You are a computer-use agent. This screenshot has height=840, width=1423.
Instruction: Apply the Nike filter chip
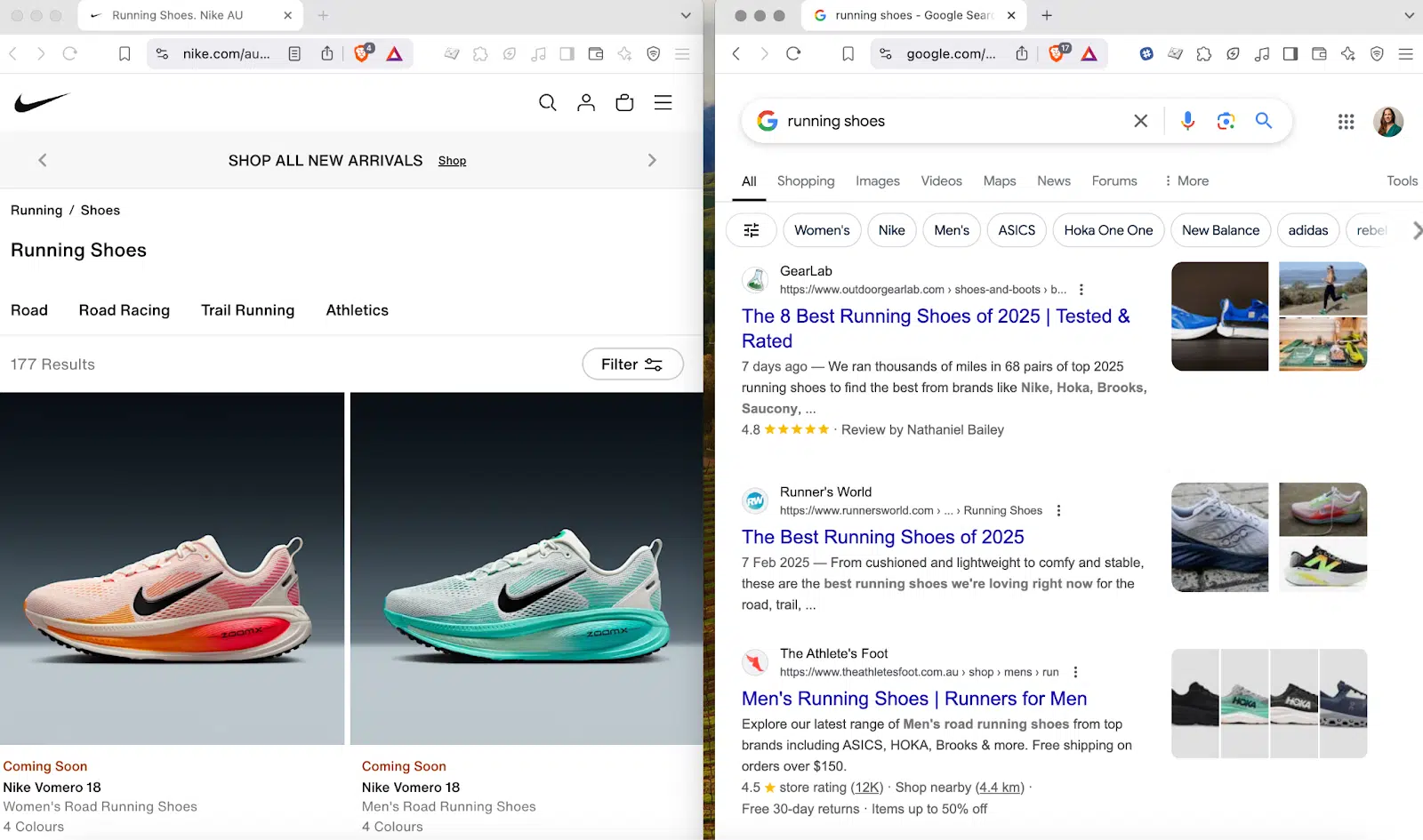892,230
